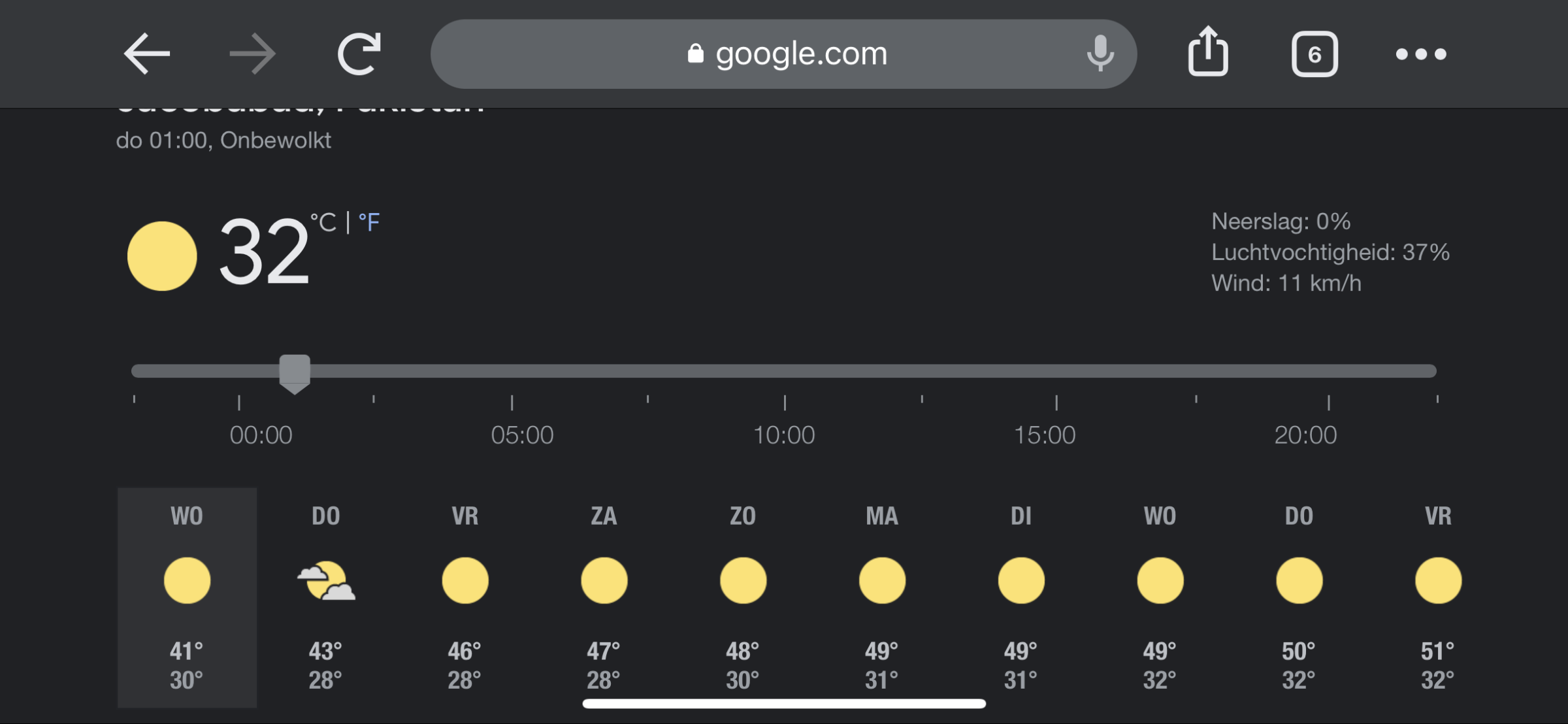Screen dimensions: 1568x724
Task: Reload the page with refresh icon
Action: pos(359,54)
